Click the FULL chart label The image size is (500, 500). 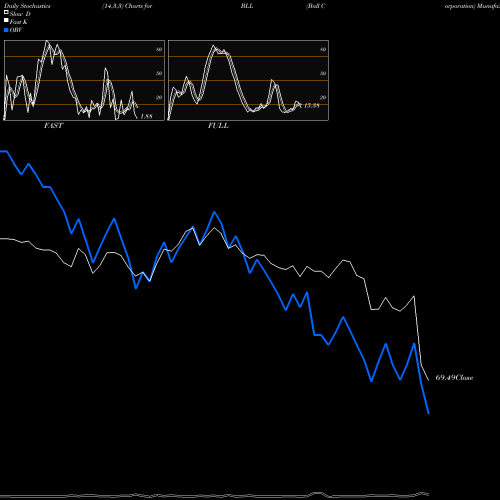click(218, 125)
